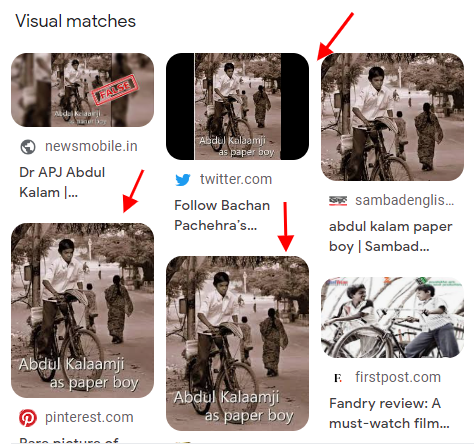The height and width of the screenshot is (447, 474).
Task: Open the firstpost.com source link
Action: (398, 377)
